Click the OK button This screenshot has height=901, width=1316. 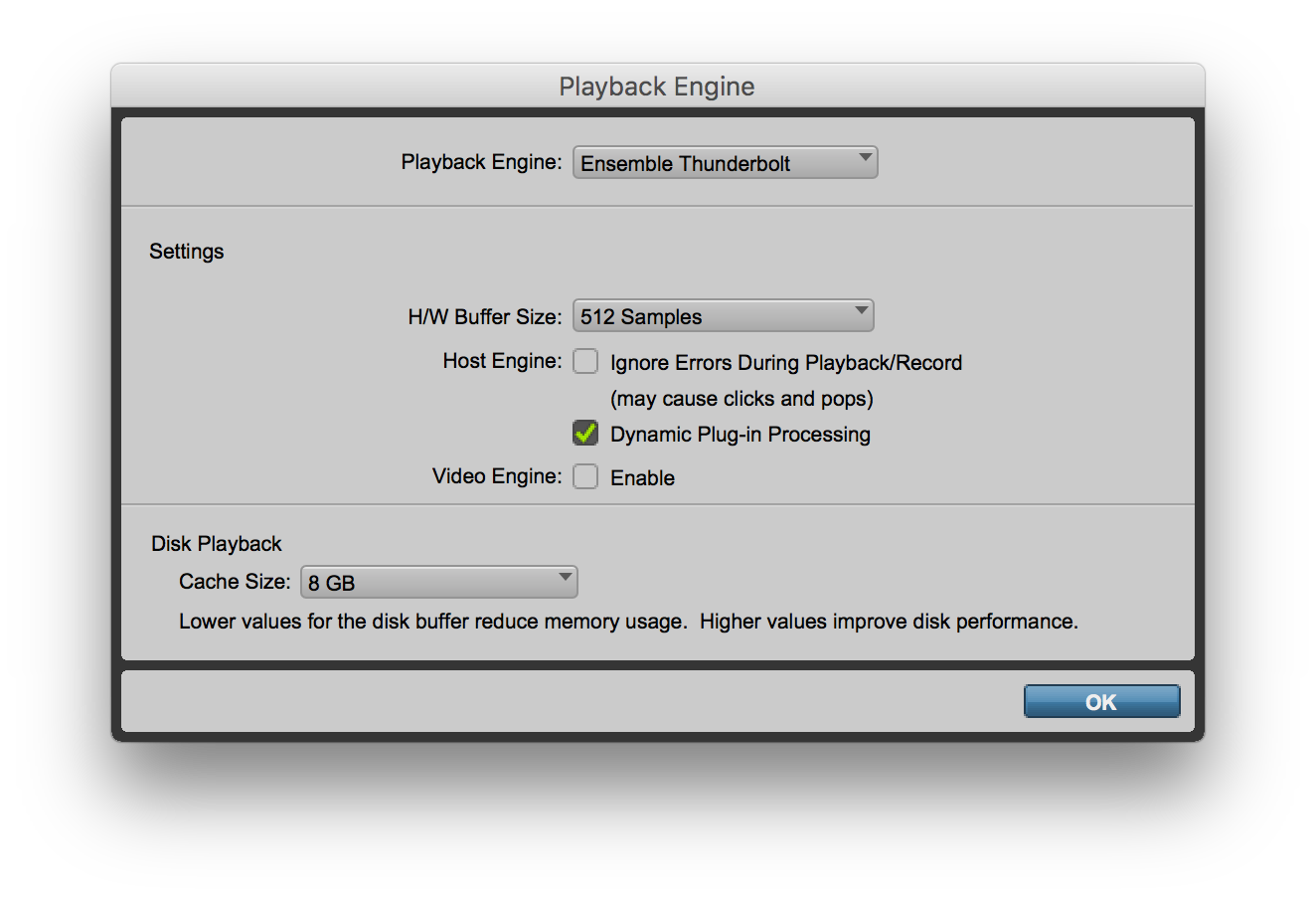click(x=1101, y=701)
